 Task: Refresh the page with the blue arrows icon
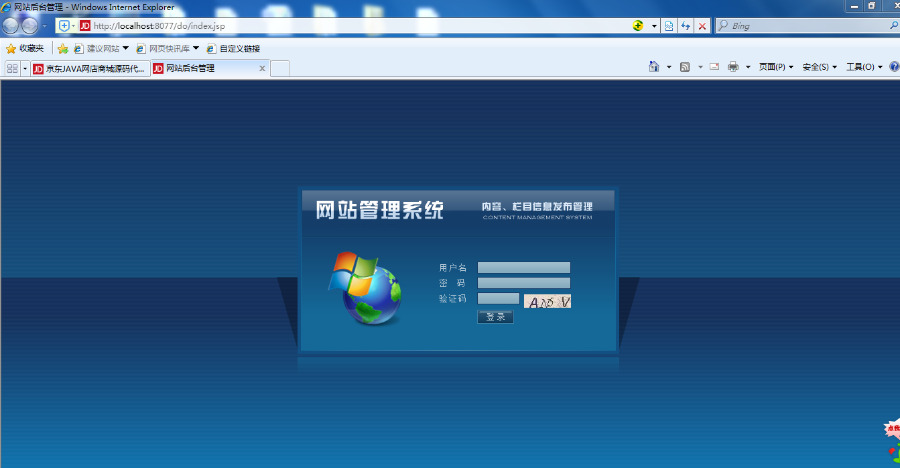(x=685, y=26)
